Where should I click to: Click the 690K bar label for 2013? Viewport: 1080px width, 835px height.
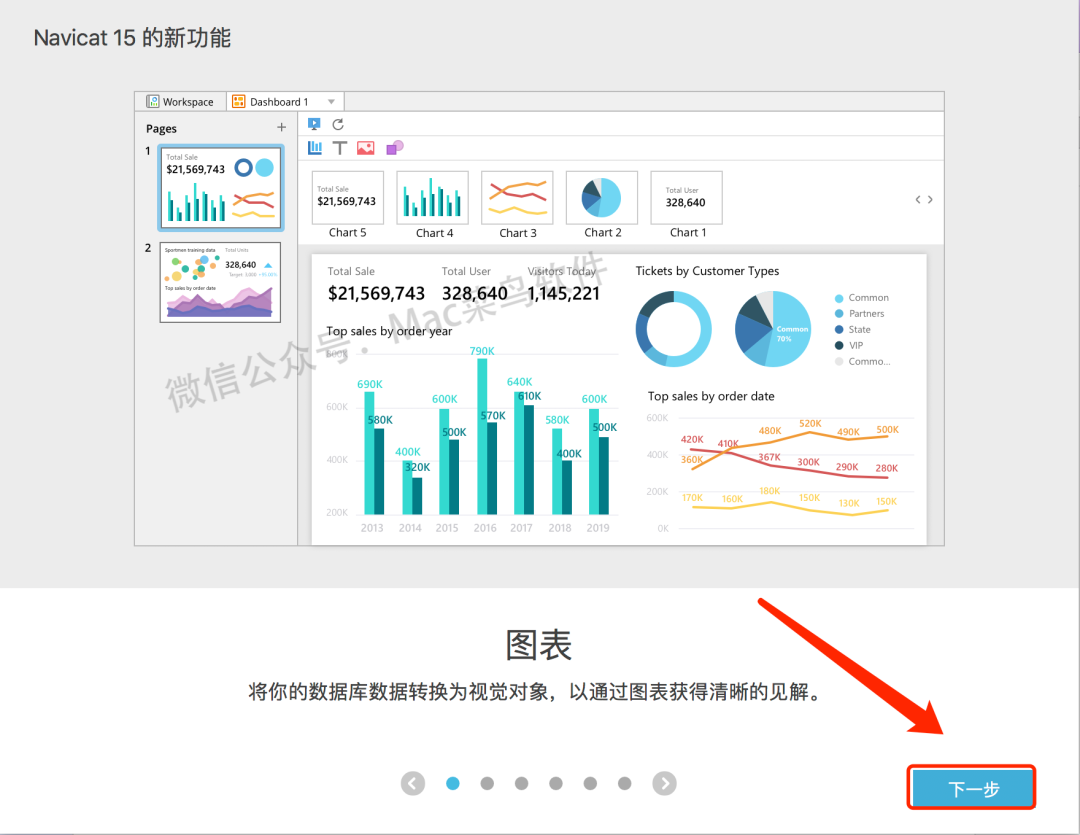click(x=370, y=384)
